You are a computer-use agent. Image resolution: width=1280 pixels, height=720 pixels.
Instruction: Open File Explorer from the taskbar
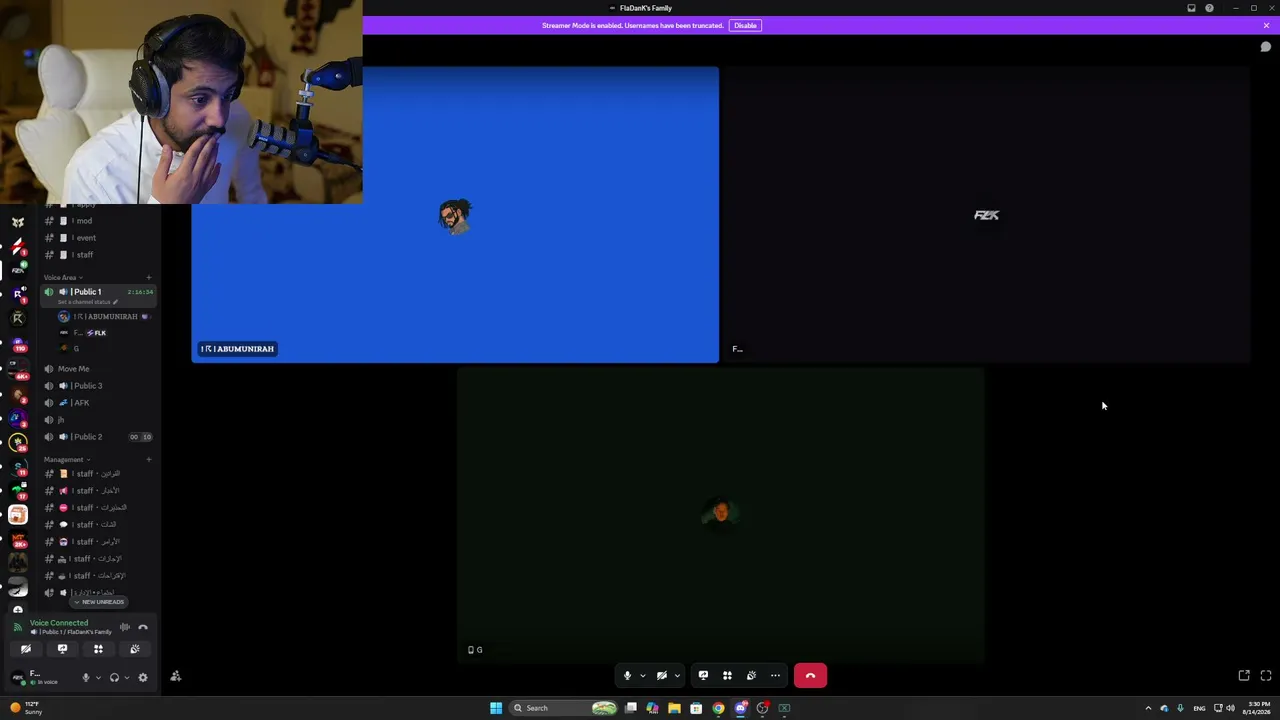point(674,708)
